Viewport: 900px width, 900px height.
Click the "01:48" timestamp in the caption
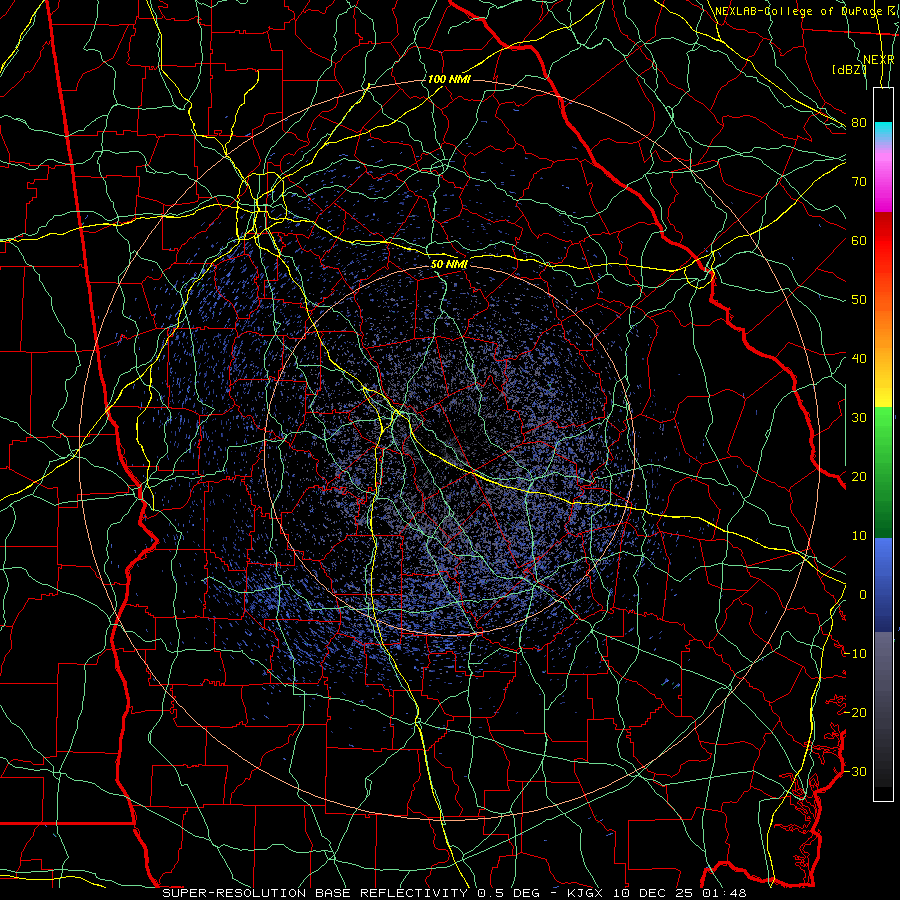pos(724,893)
